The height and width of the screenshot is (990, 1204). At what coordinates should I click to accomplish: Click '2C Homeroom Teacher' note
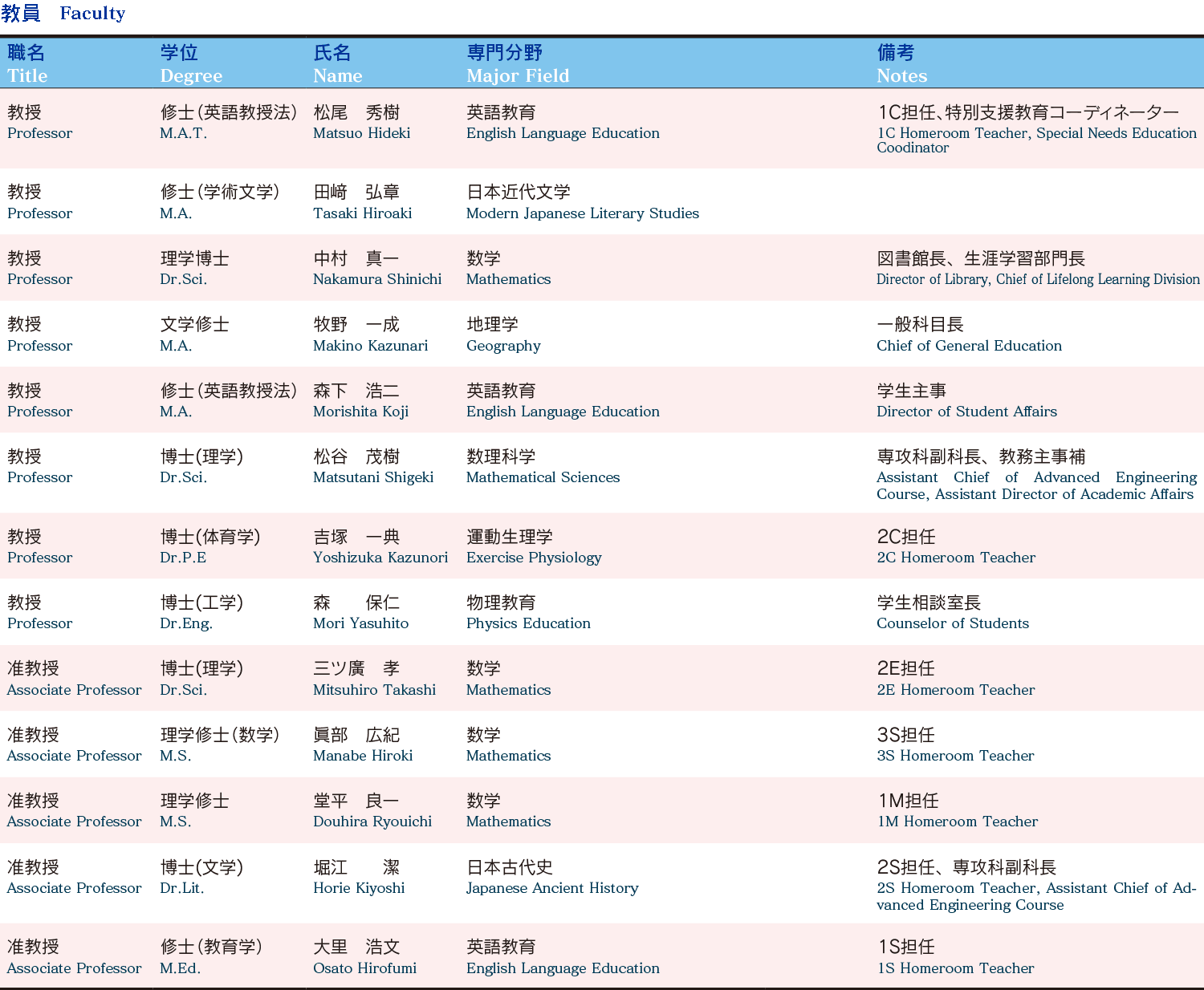point(956,558)
